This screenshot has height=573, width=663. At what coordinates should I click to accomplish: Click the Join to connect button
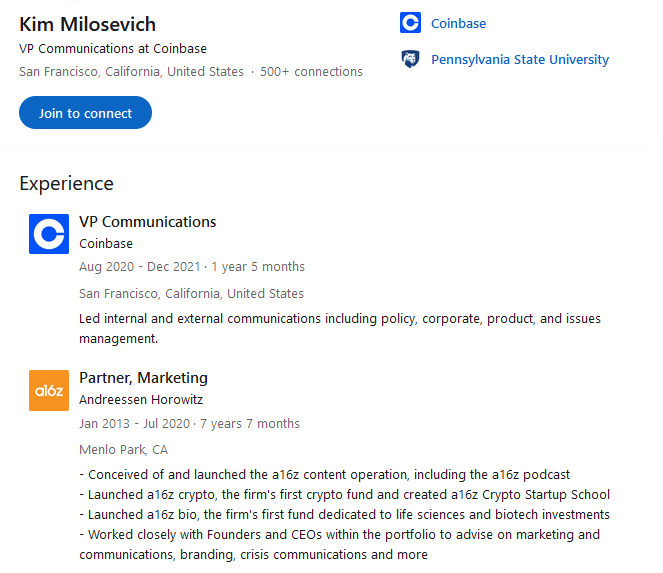pyautogui.click(x=85, y=112)
